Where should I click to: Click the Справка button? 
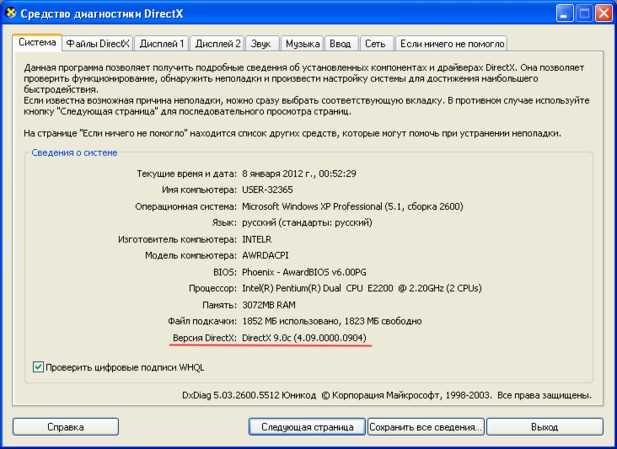66,427
